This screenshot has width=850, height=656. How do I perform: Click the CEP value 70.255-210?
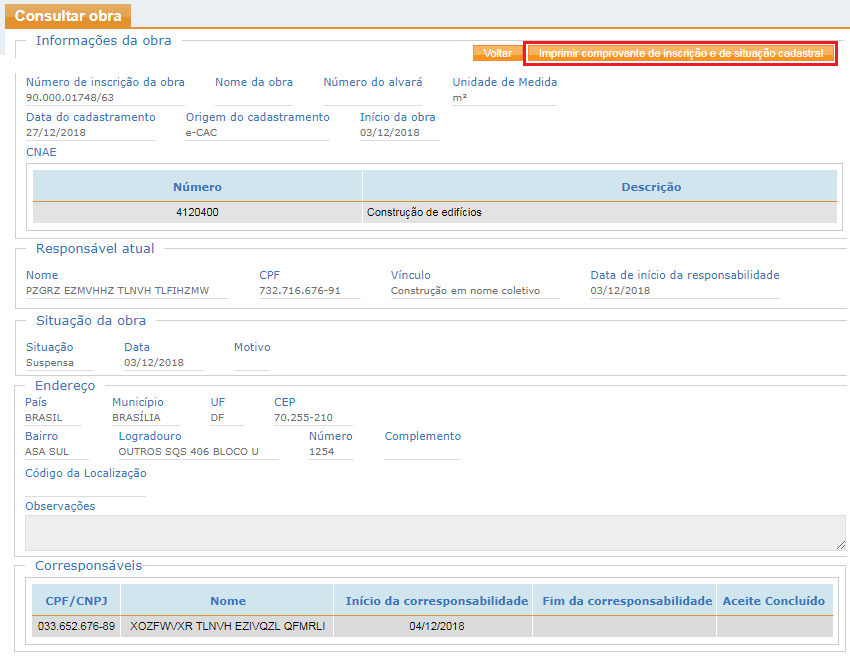click(x=303, y=418)
